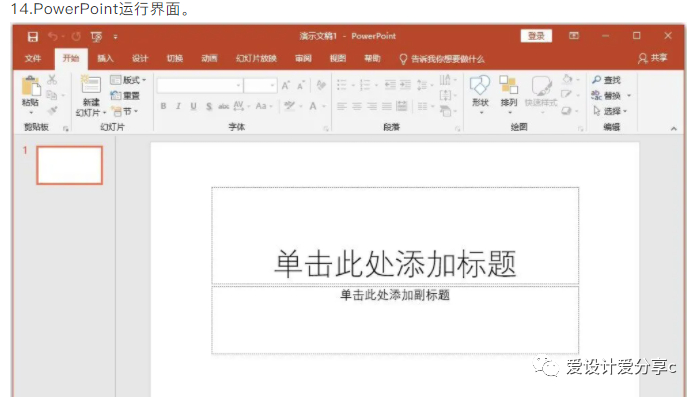Viewport: 699px width, 397px height.
Task: Switch to the 动画 ribbon tab
Action: pos(209,58)
